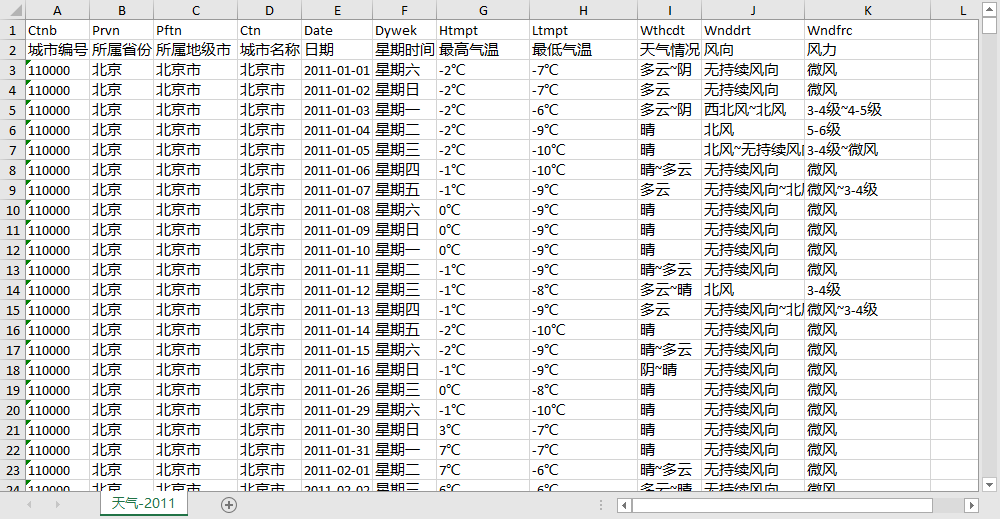1000x519 pixels.
Task: Select cell 5-6级
Action: coord(868,130)
